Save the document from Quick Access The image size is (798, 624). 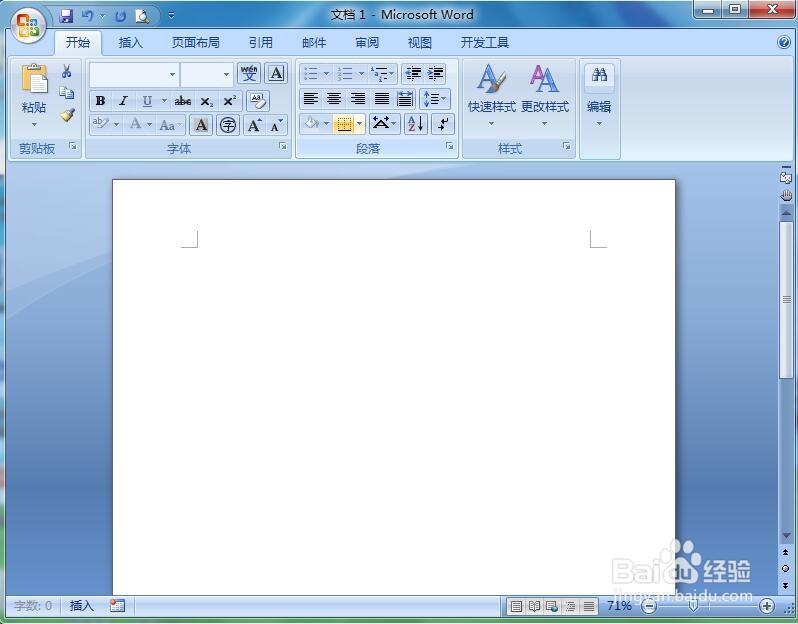[66, 16]
